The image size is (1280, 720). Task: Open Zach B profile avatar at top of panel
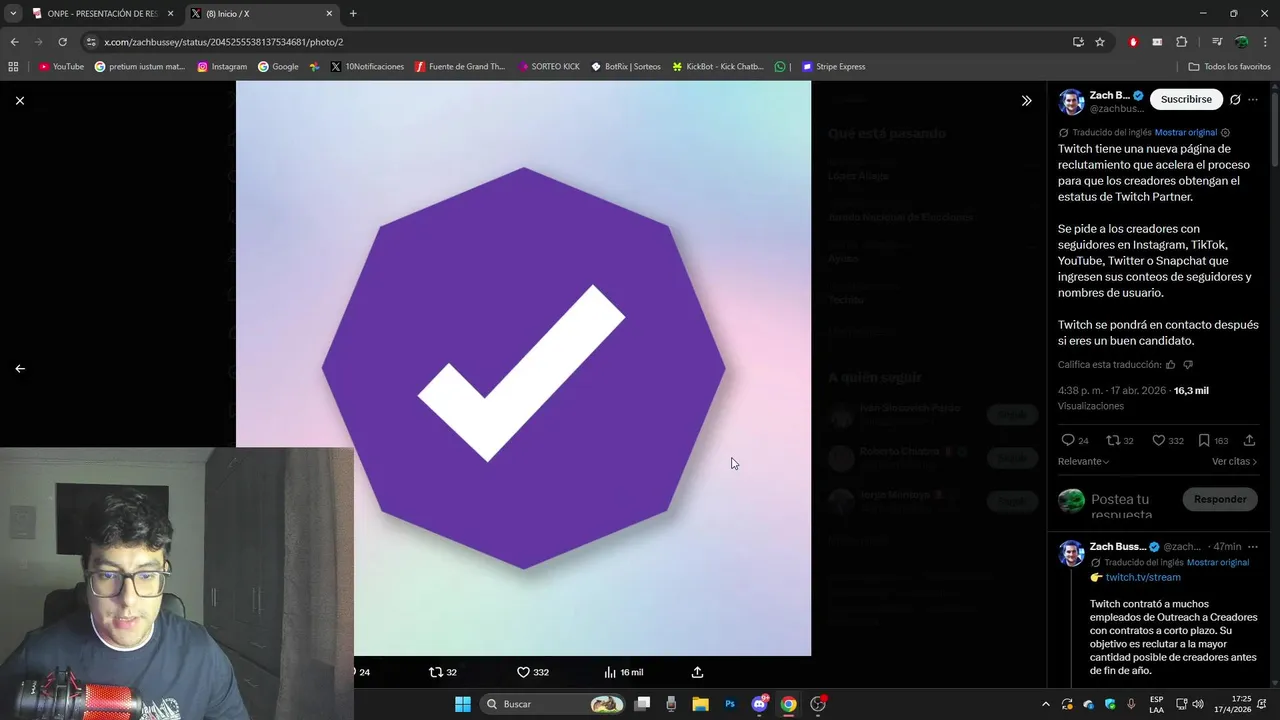(1072, 101)
